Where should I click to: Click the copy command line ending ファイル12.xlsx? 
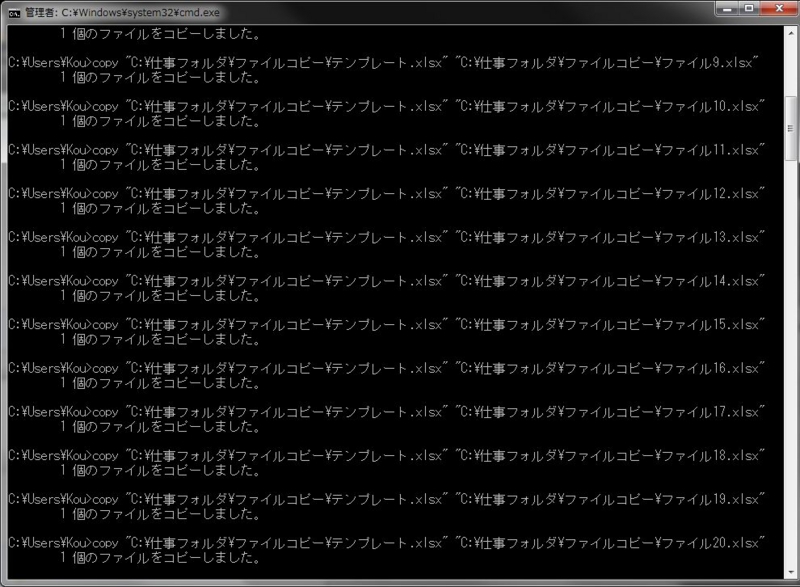click(386, 194)
